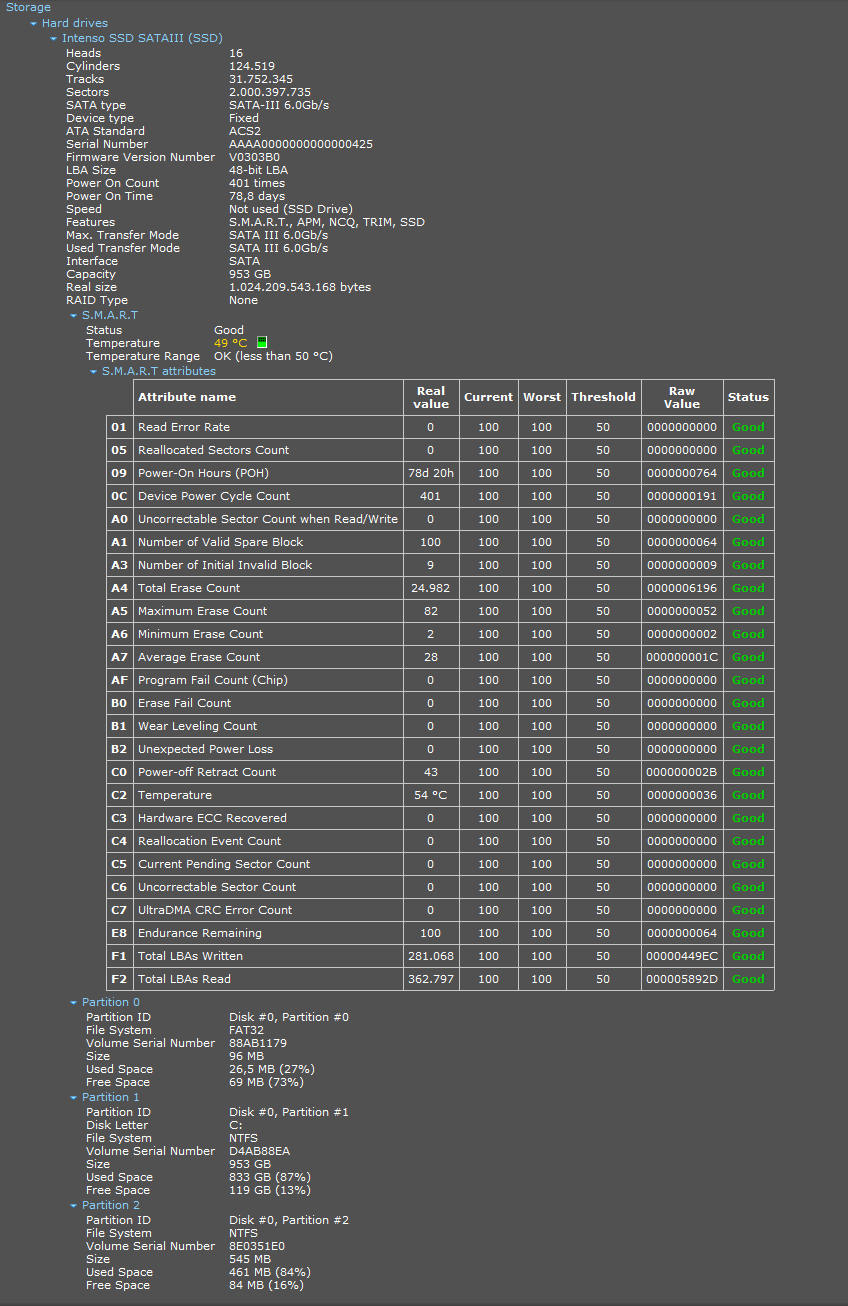Screen dimensions: 848x1306
Task: Select the Reallocated Sectors Count attribute
Action: tap(213, 450)
